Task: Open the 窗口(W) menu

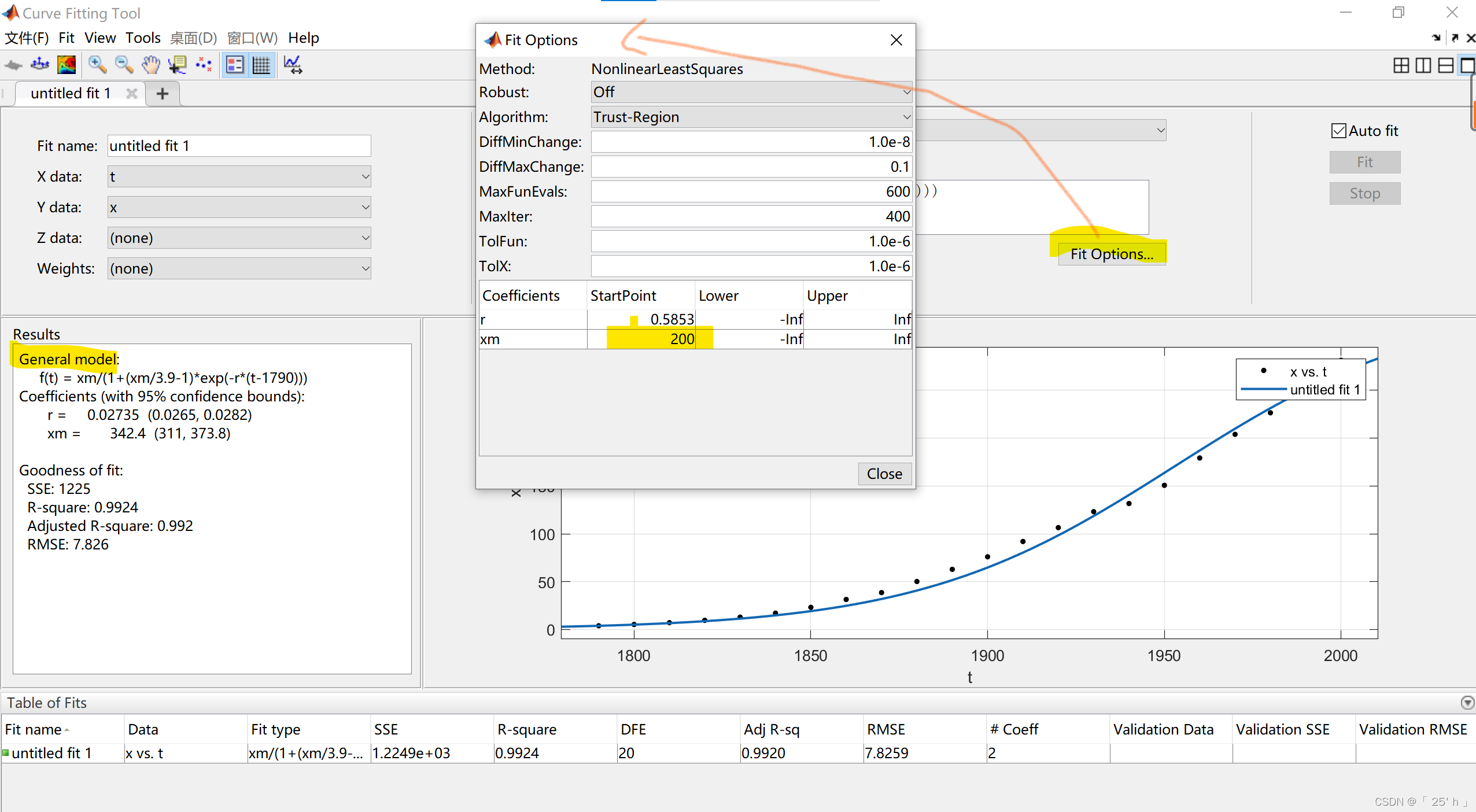Action: [252, 38]
